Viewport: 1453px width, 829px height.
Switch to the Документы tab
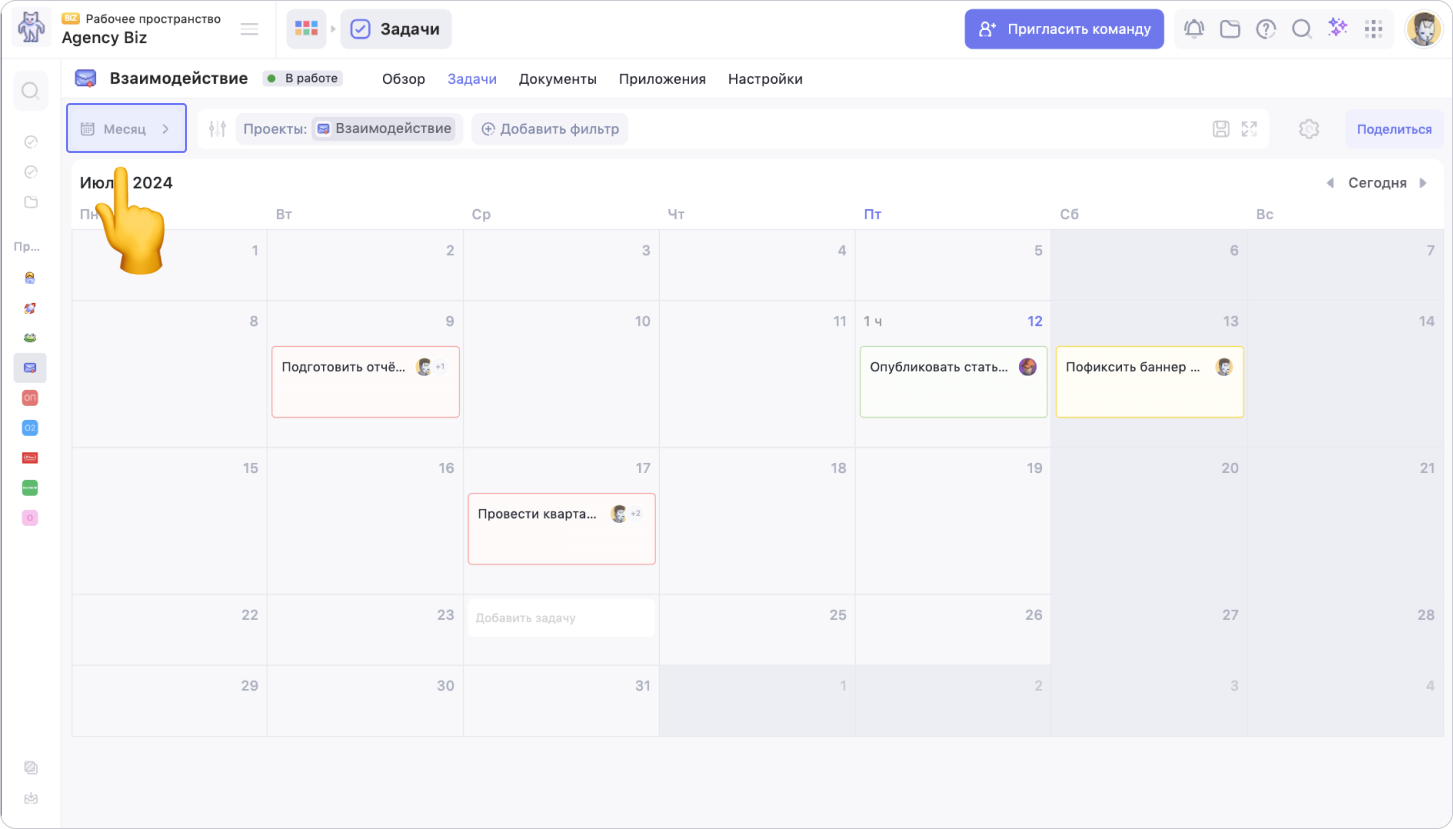(557, 79)
